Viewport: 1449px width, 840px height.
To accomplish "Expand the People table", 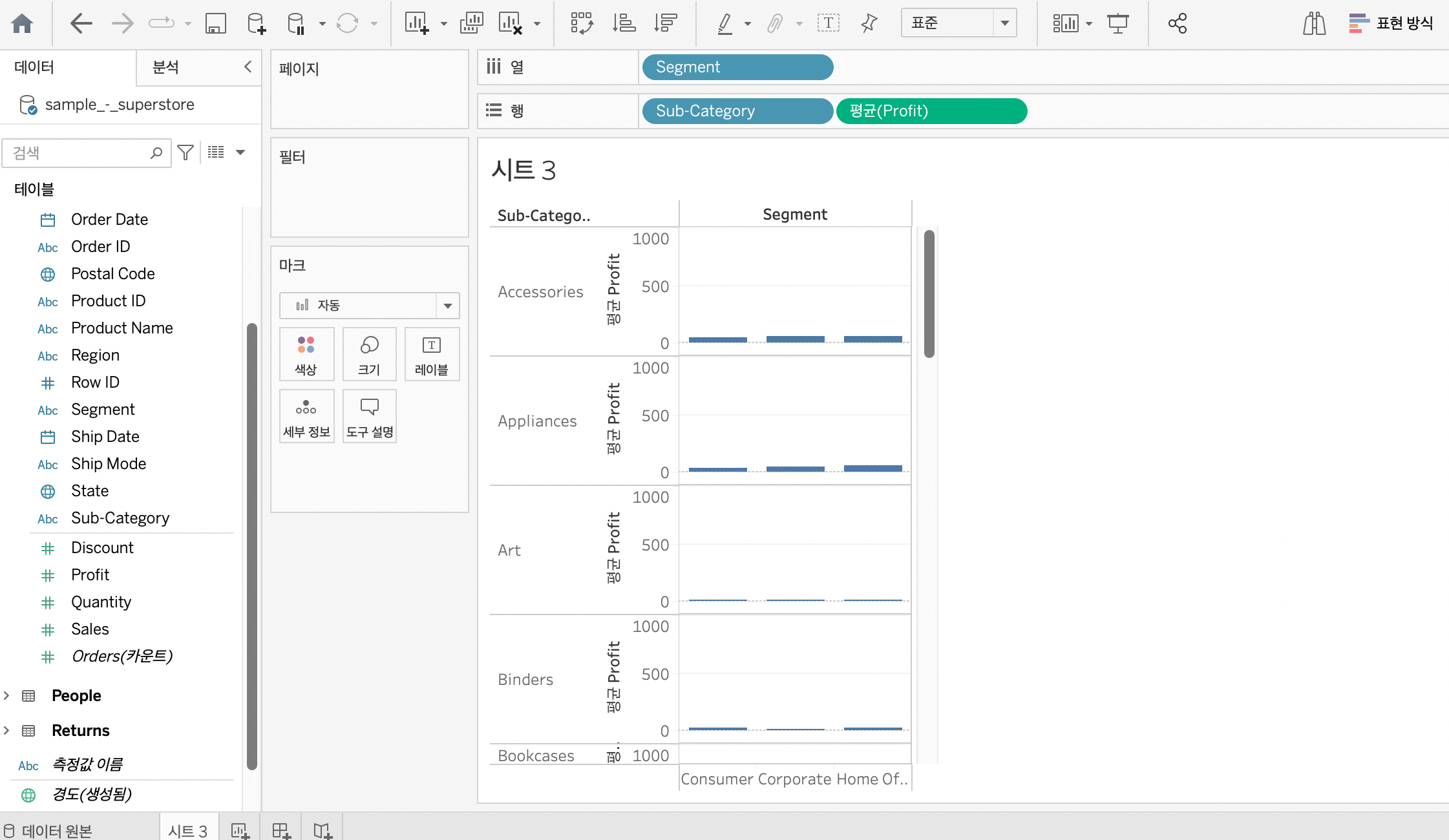I will coord(7,695).
